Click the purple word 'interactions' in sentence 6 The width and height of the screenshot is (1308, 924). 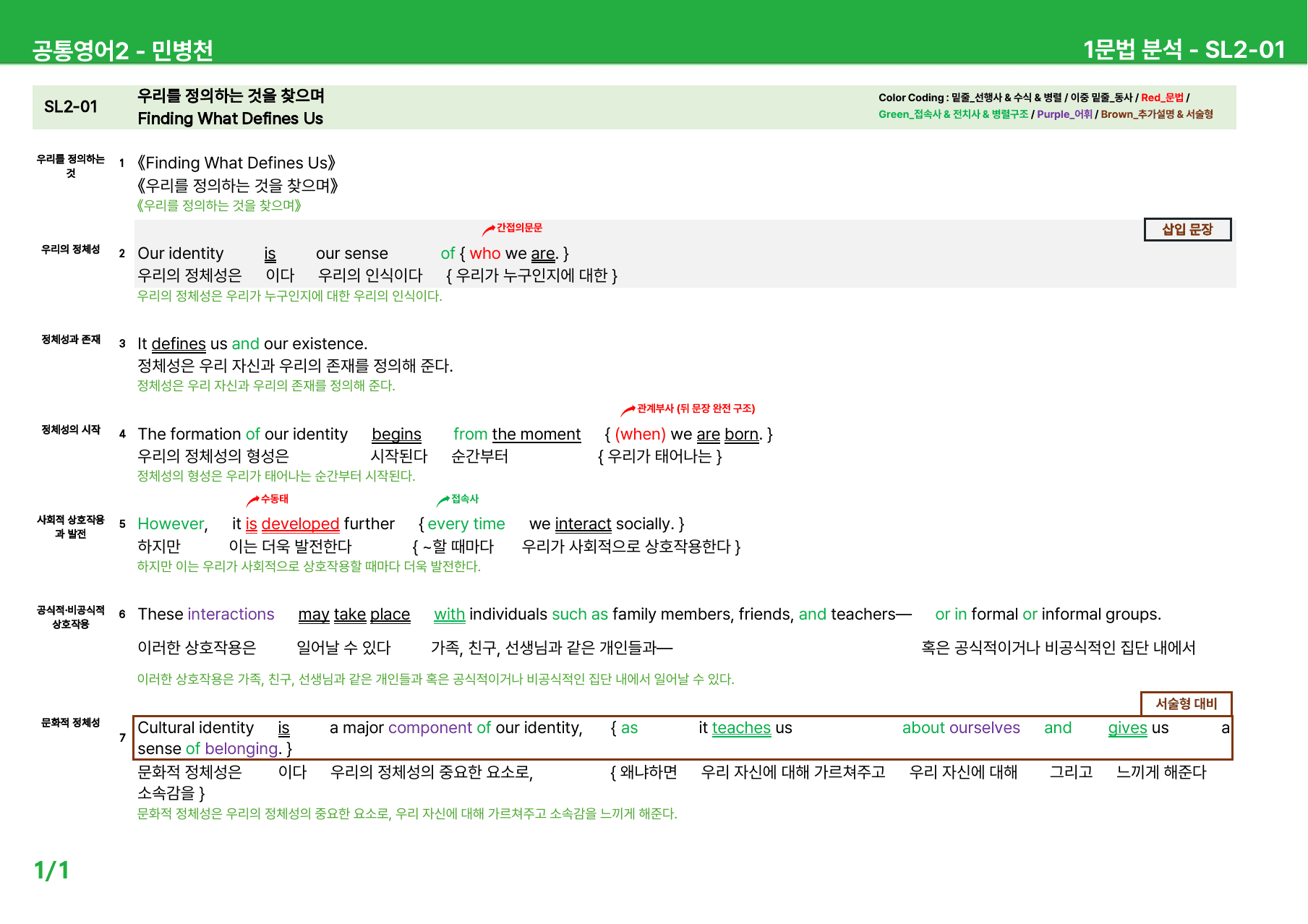tap(231, 615)
